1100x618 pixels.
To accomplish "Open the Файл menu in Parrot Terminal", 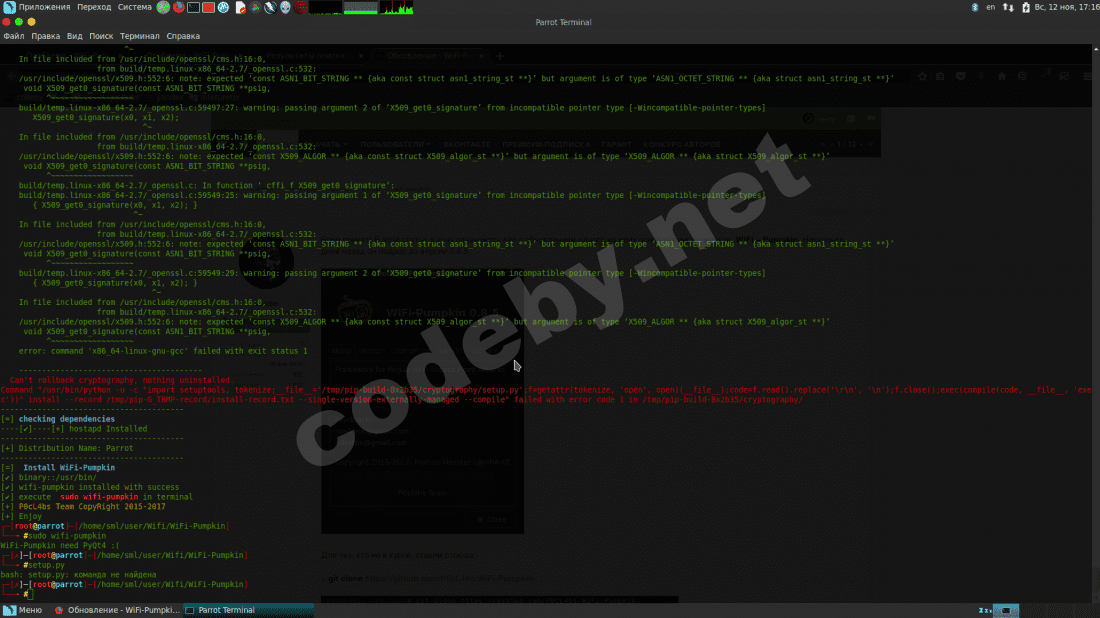I will 14,36.
